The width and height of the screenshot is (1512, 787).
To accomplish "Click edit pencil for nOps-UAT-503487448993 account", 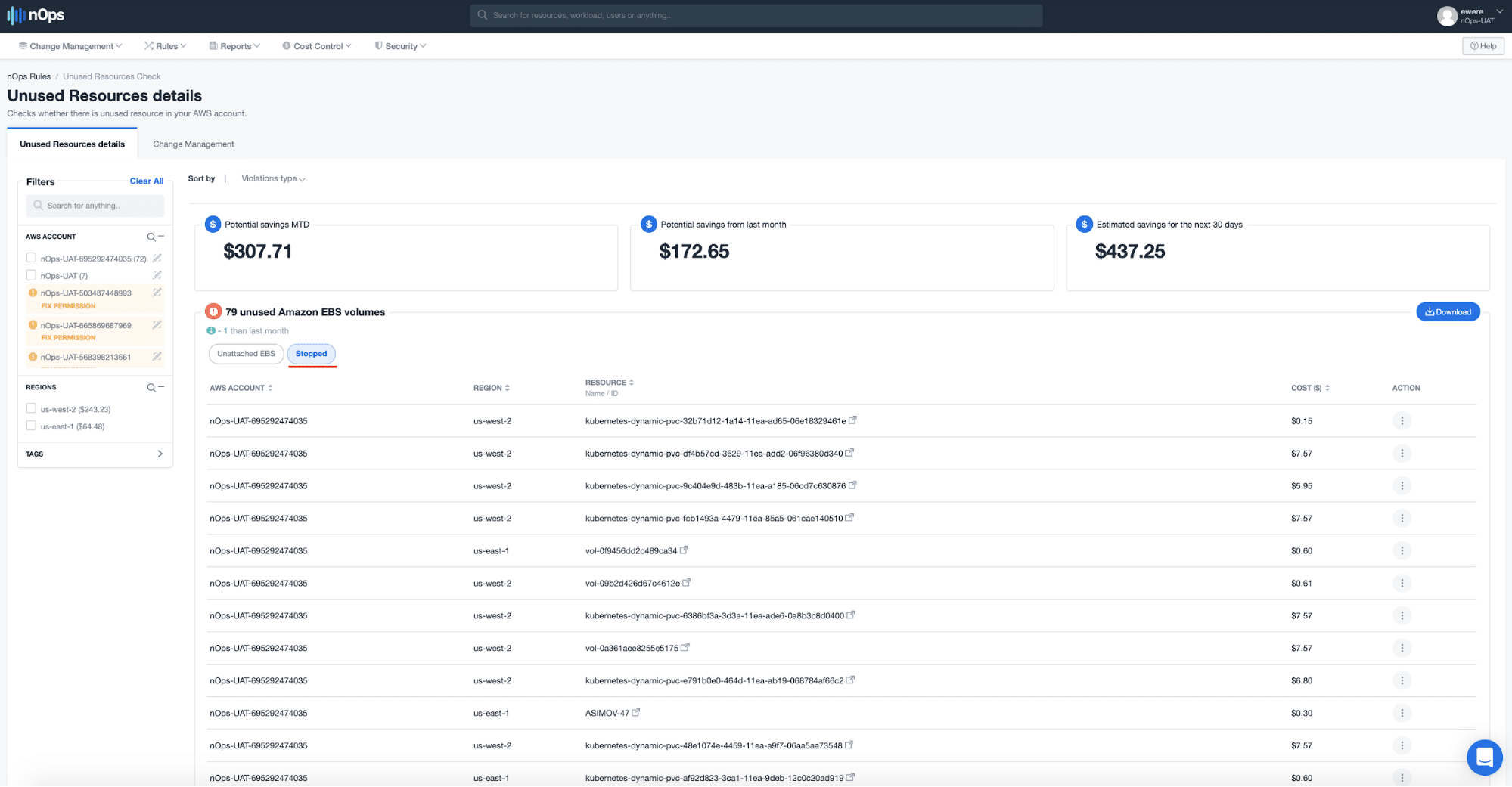I will pos(157,293).
